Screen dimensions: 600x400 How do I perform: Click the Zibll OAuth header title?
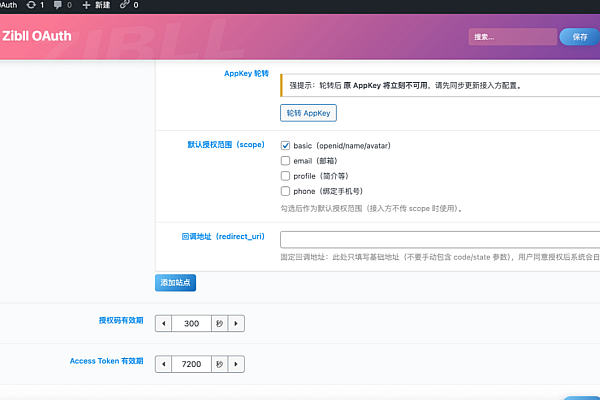(37, 36)
